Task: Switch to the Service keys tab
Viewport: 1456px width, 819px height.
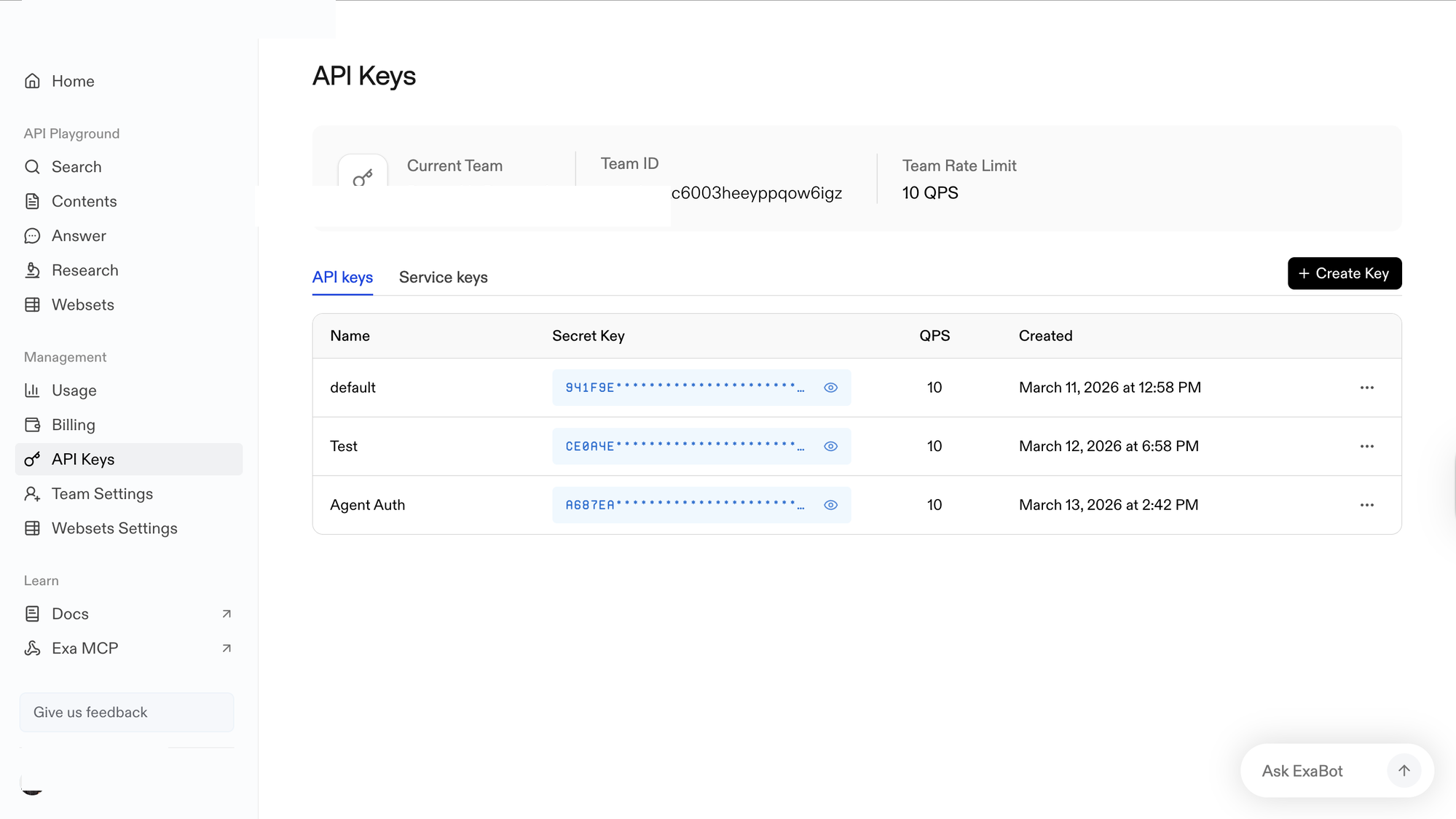Action: 443,277
